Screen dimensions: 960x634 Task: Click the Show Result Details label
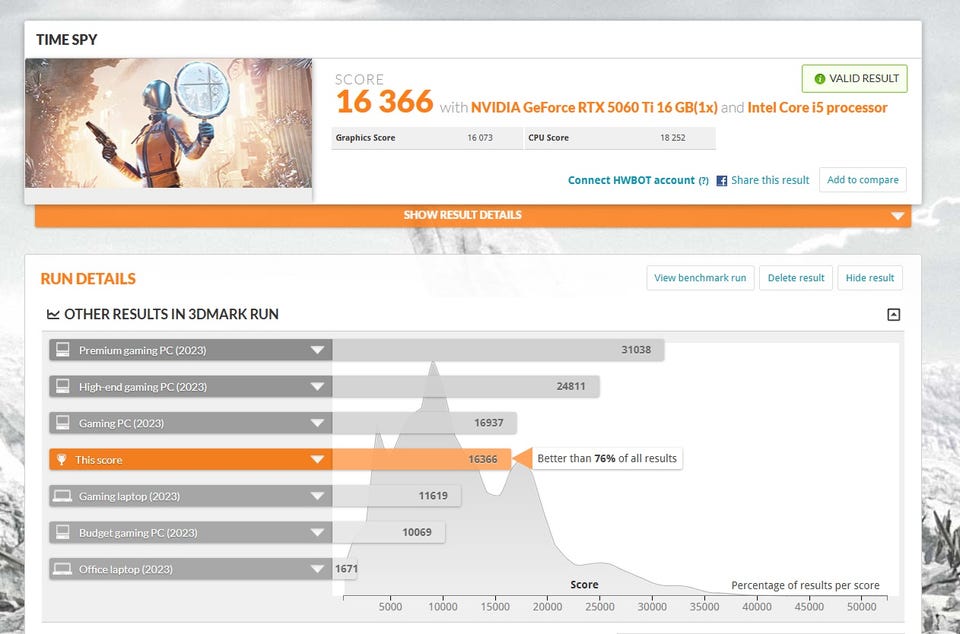(462, 215)
